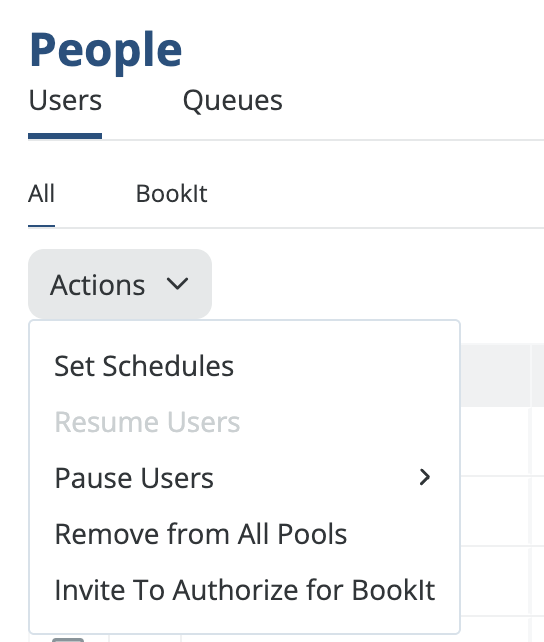This screenshot has width=544, height=642.
Task: Select the All sub-tab
Action: click(x=41, y=194)
